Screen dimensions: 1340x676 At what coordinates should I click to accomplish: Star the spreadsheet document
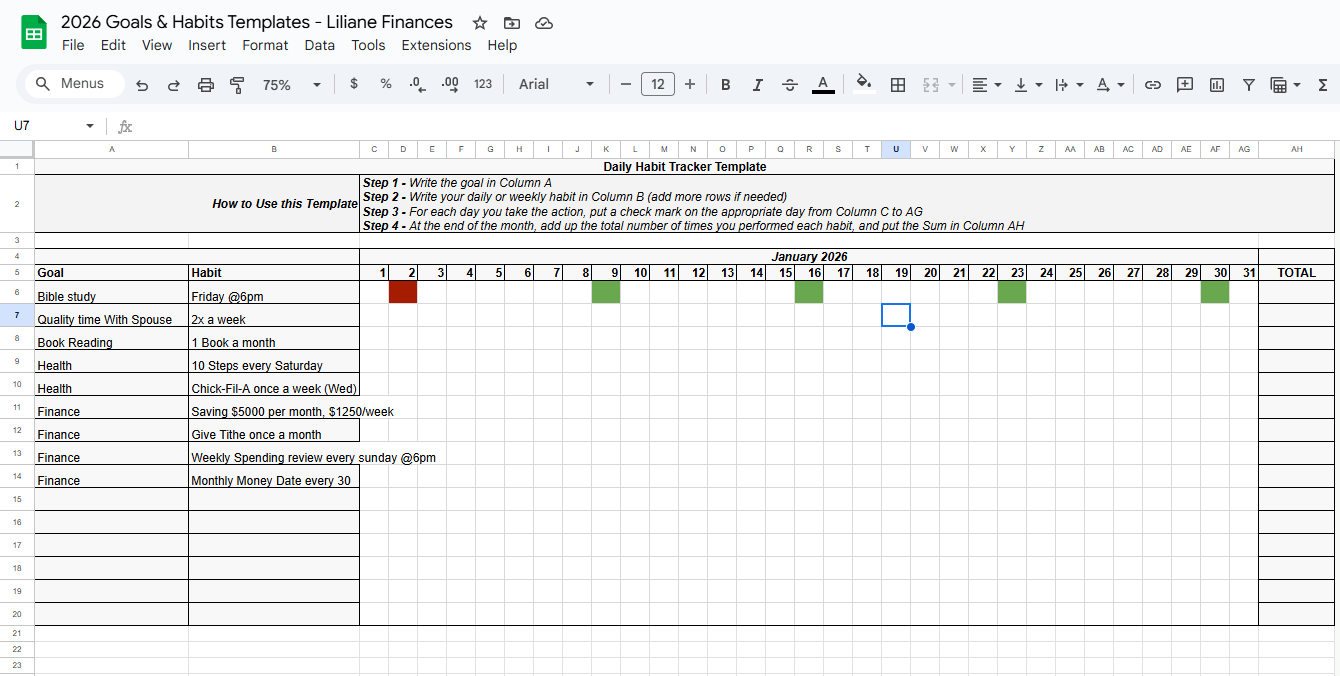(479, 22)
